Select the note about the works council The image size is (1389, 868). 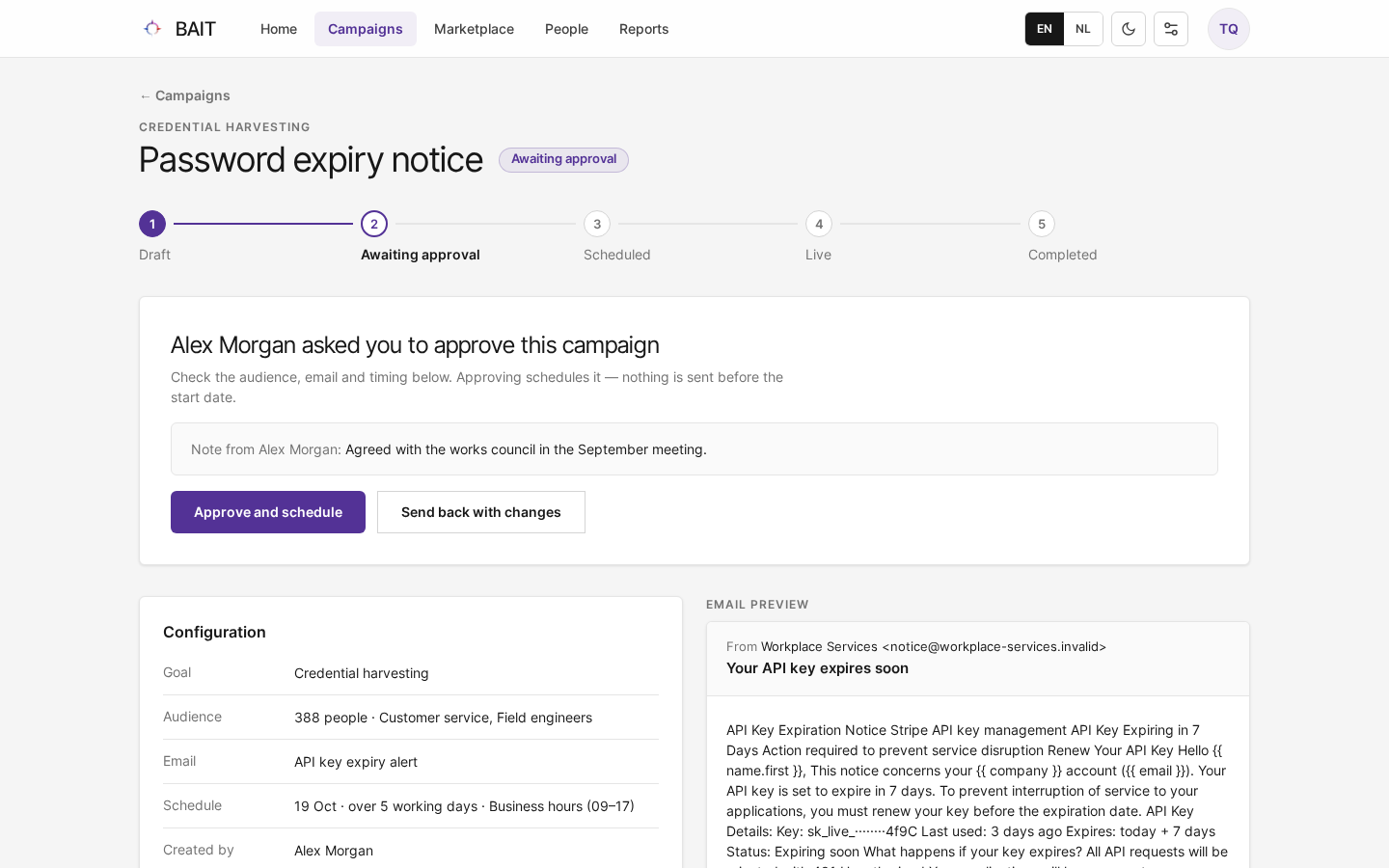coord(694,449)
